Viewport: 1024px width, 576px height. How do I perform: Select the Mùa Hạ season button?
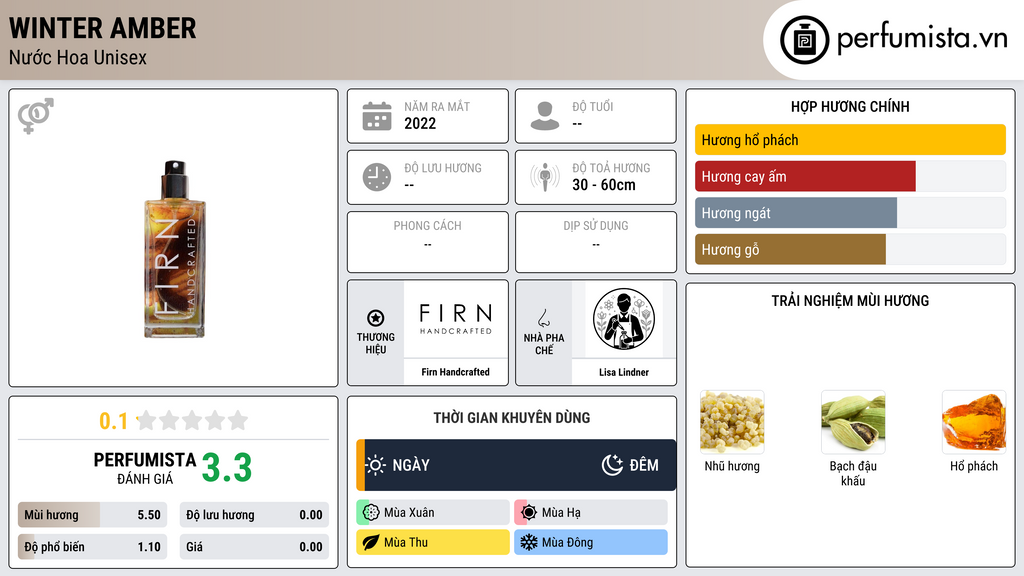tap(591, 513)
